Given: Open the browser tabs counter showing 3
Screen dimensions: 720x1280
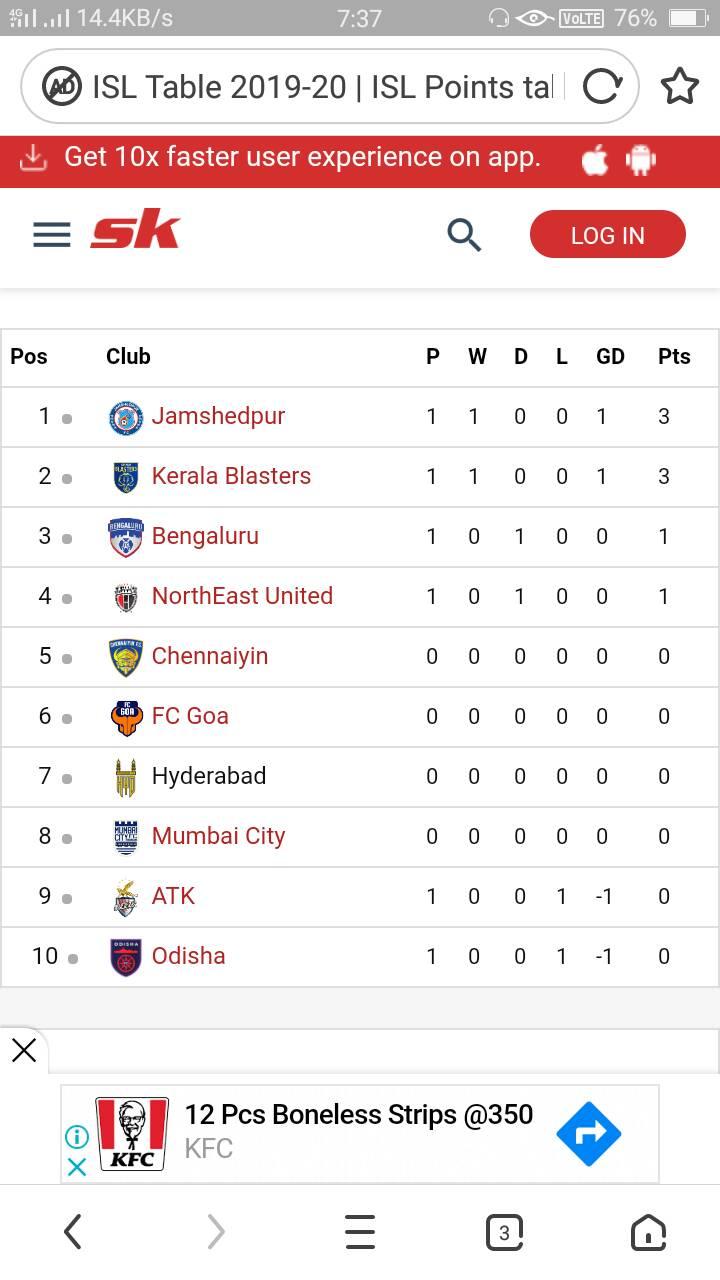Looking at the screenshot, I should pyautogui.click(x=504, y=1232).
